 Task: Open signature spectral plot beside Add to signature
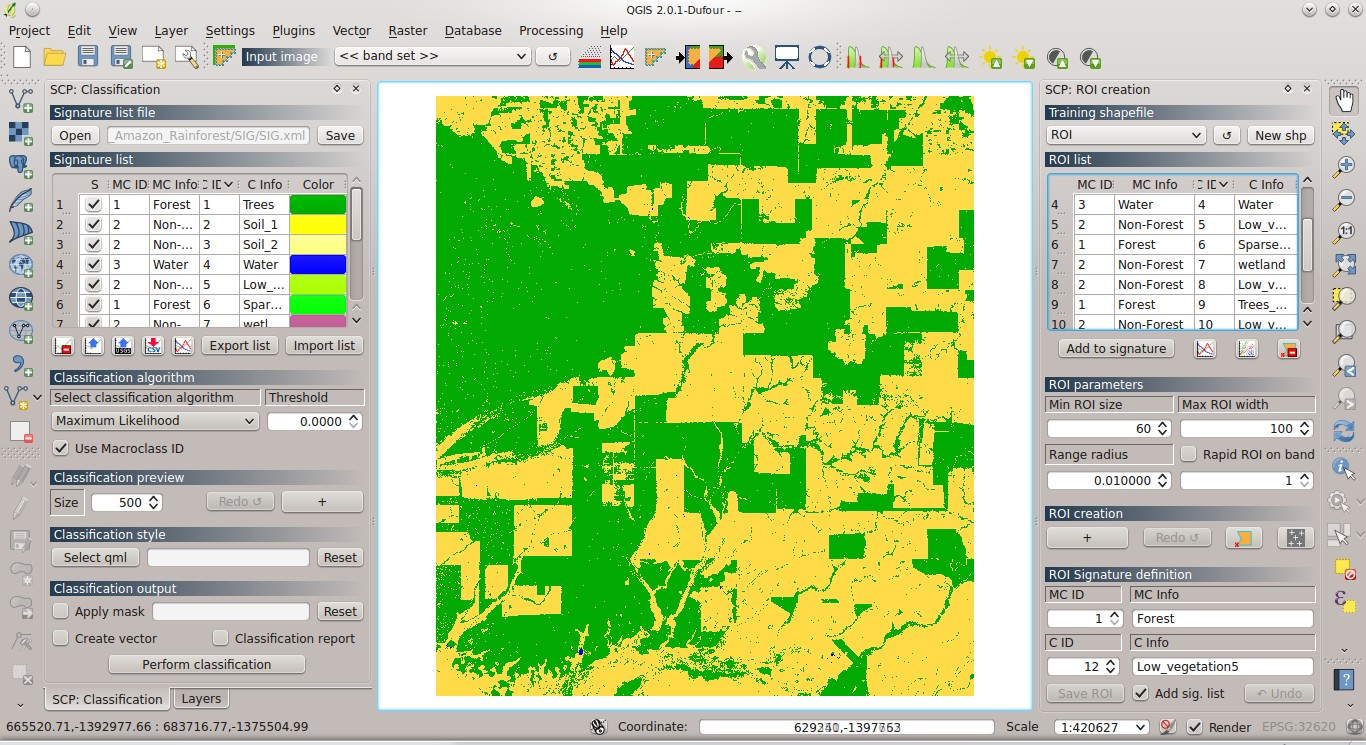tap(1204, 348)
